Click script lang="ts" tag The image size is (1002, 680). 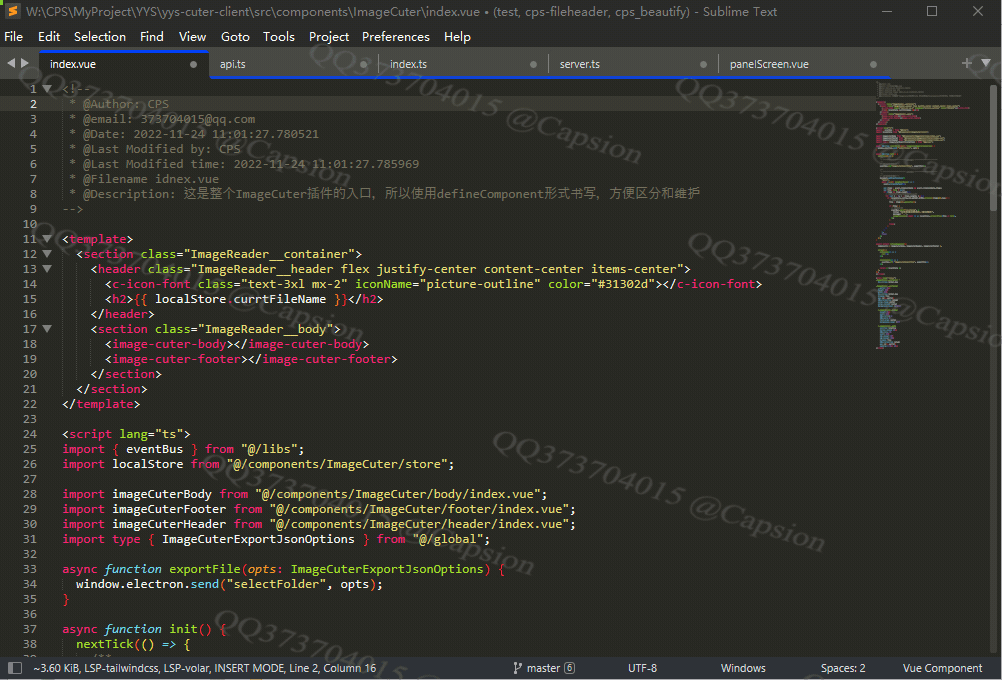[x=126, y=435]
